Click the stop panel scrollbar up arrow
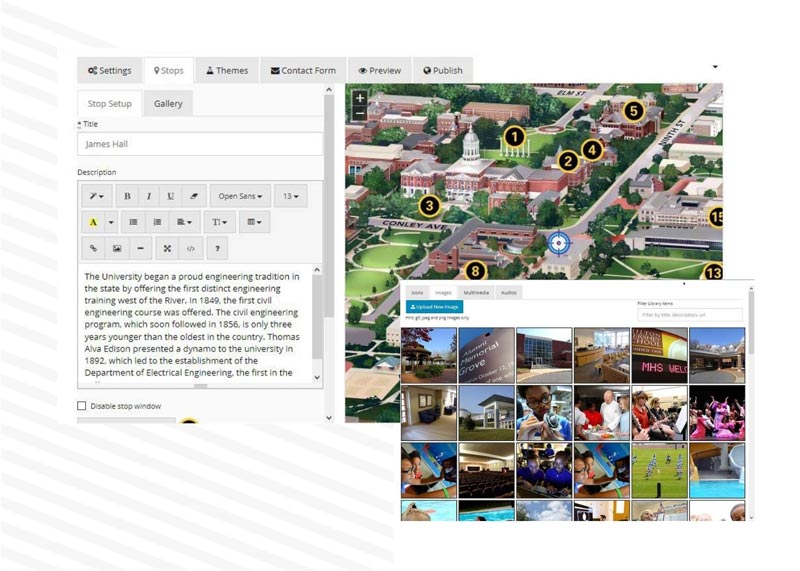The image size is (800, 571). pos(329,90)
